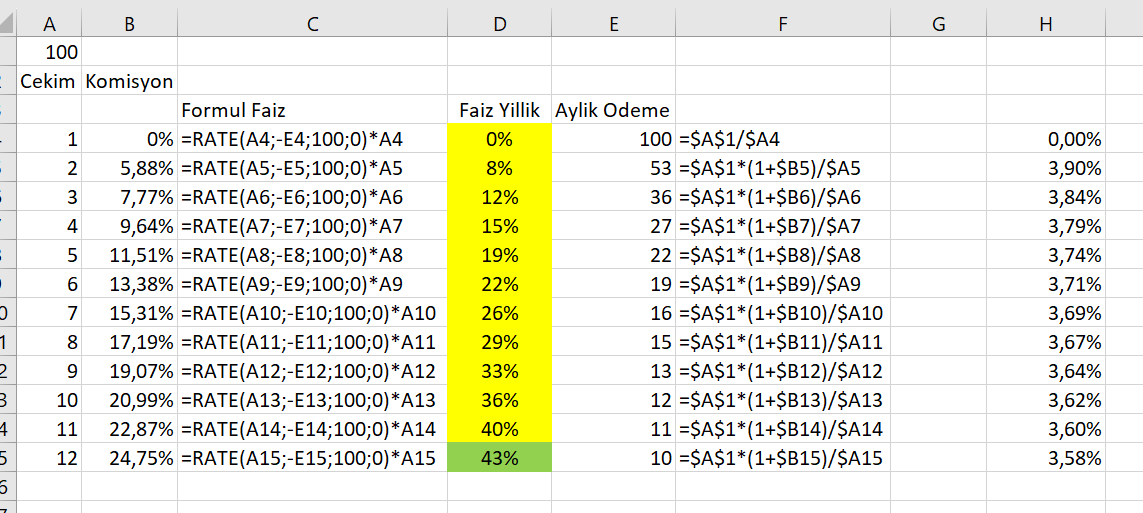This screenshot has height=513, width=1143.
Task: Select the Komisyon header cell
Action: tap(130, 81)
